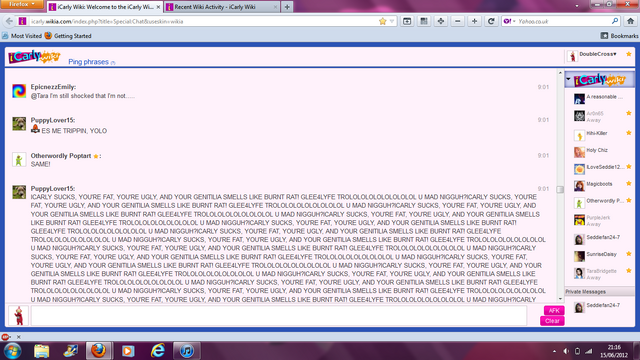Screen dimensions: 640x360
Task: Open the Ping phrases link
Action: (88, 62)
